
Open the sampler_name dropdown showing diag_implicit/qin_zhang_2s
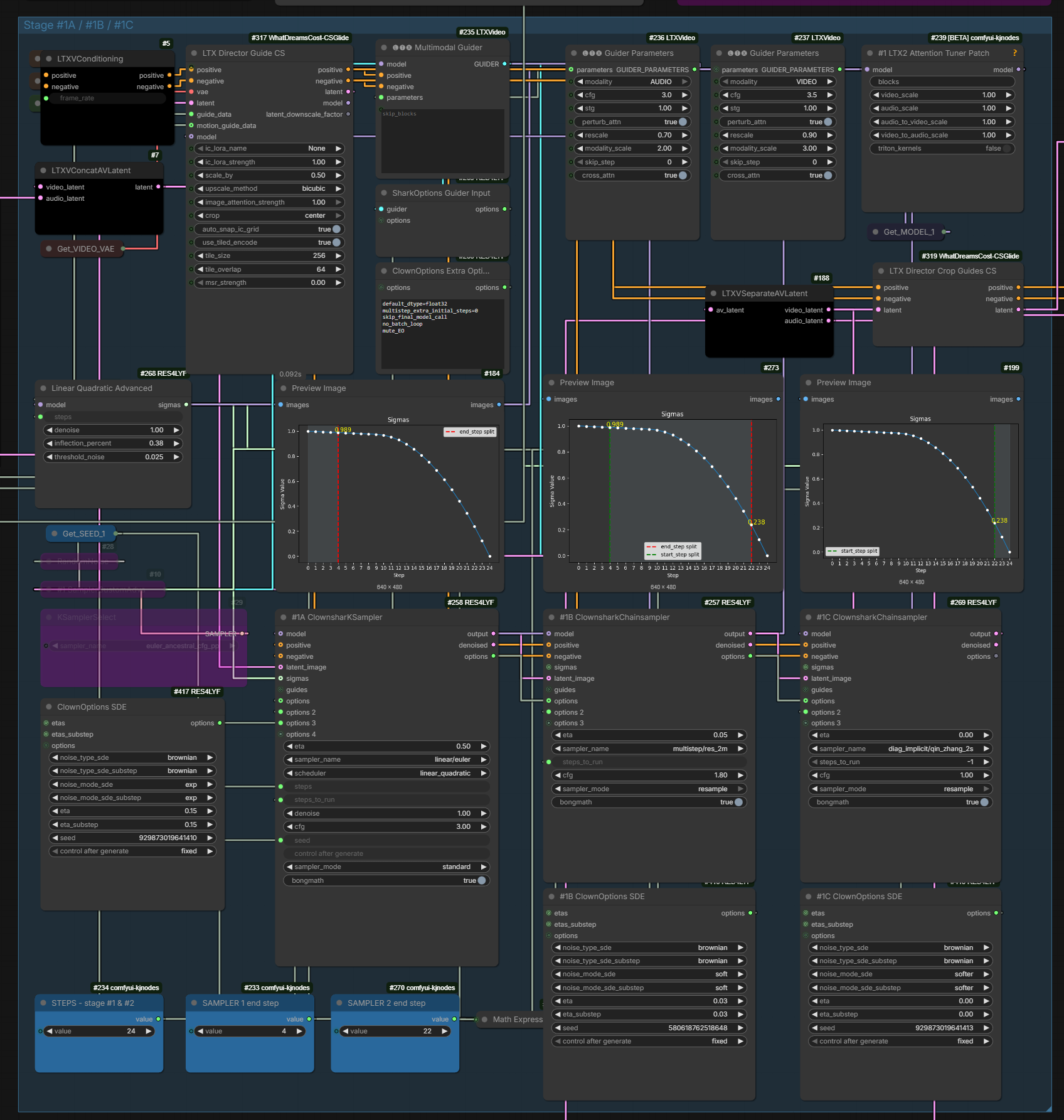coord(901,749)
